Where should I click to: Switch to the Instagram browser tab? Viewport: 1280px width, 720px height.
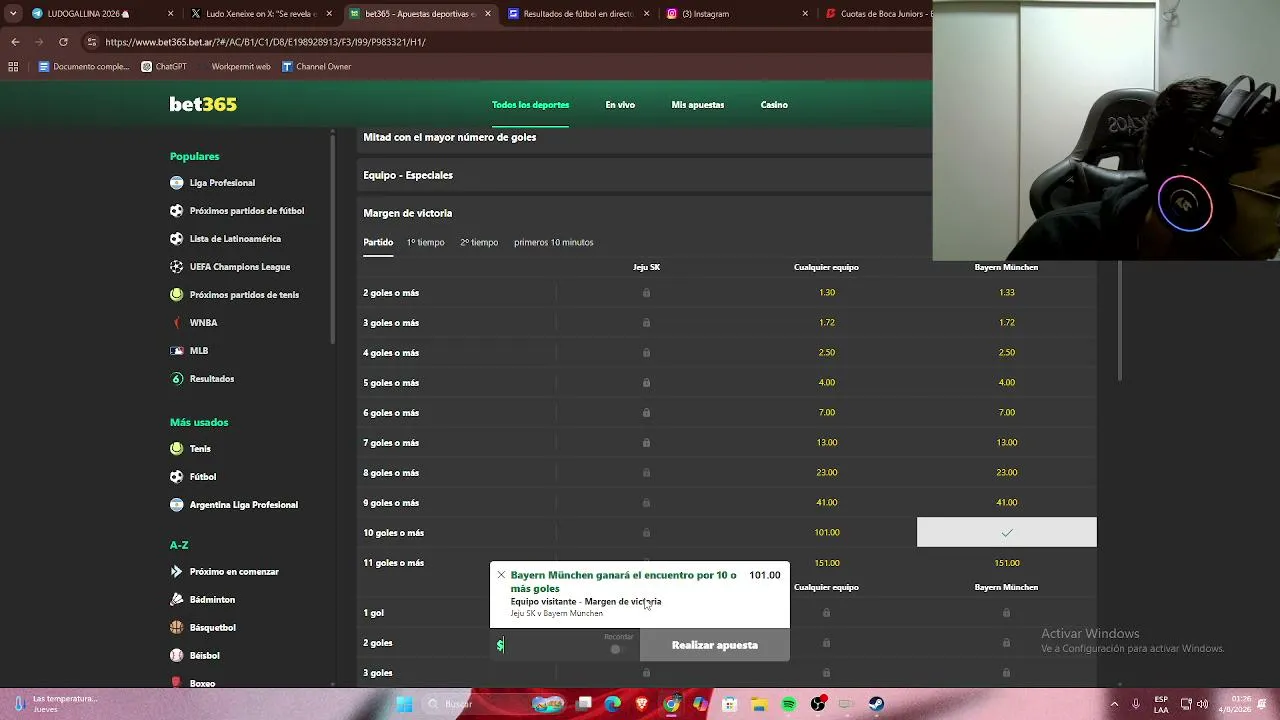(739, 14)
